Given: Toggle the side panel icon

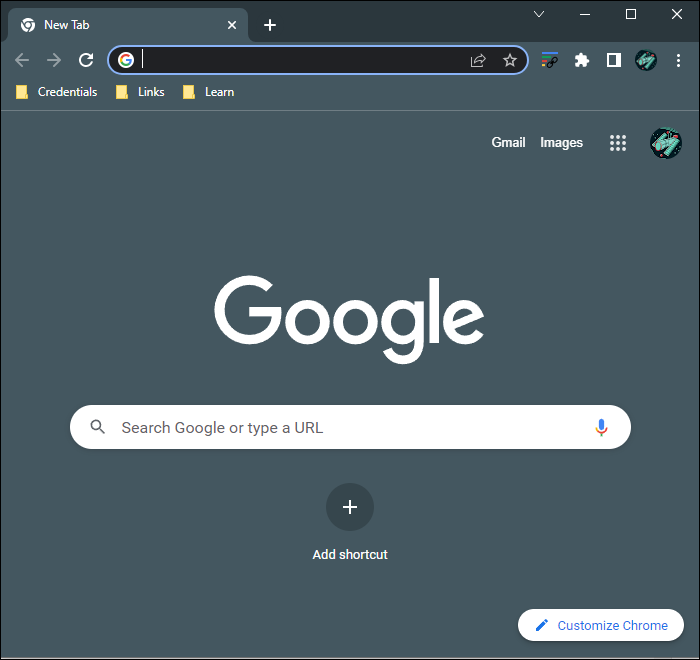Looking at the screenshot, I should 614,60.
